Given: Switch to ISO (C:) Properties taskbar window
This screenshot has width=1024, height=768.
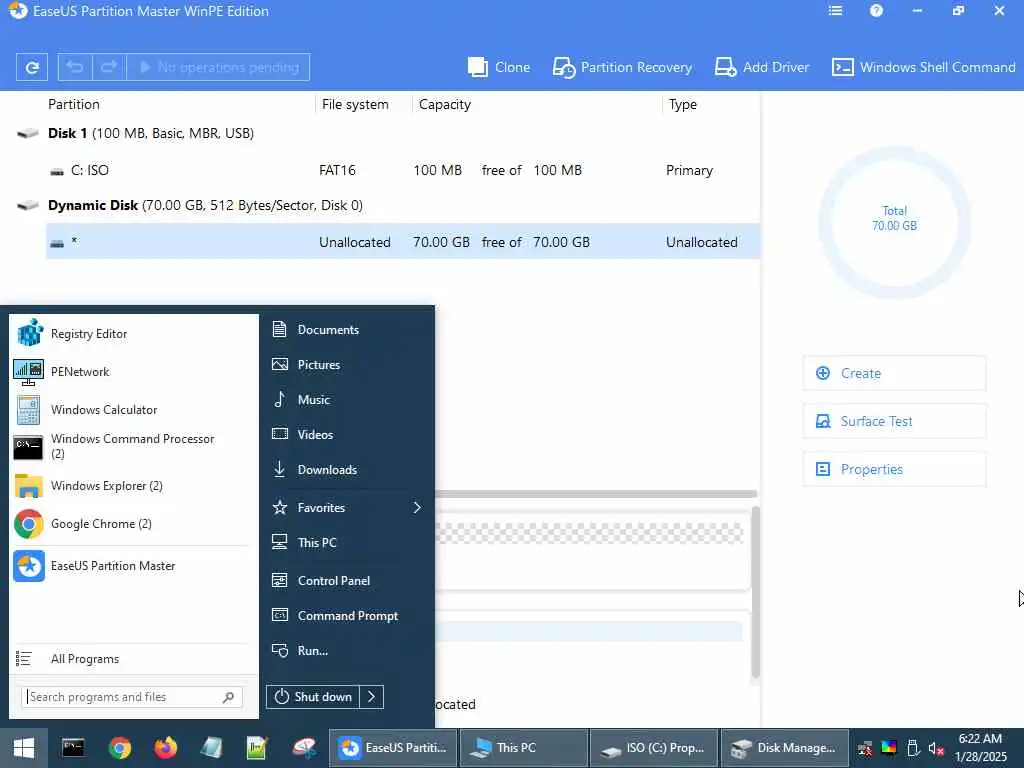Looking at the screenshot, I should coord(654,748).
